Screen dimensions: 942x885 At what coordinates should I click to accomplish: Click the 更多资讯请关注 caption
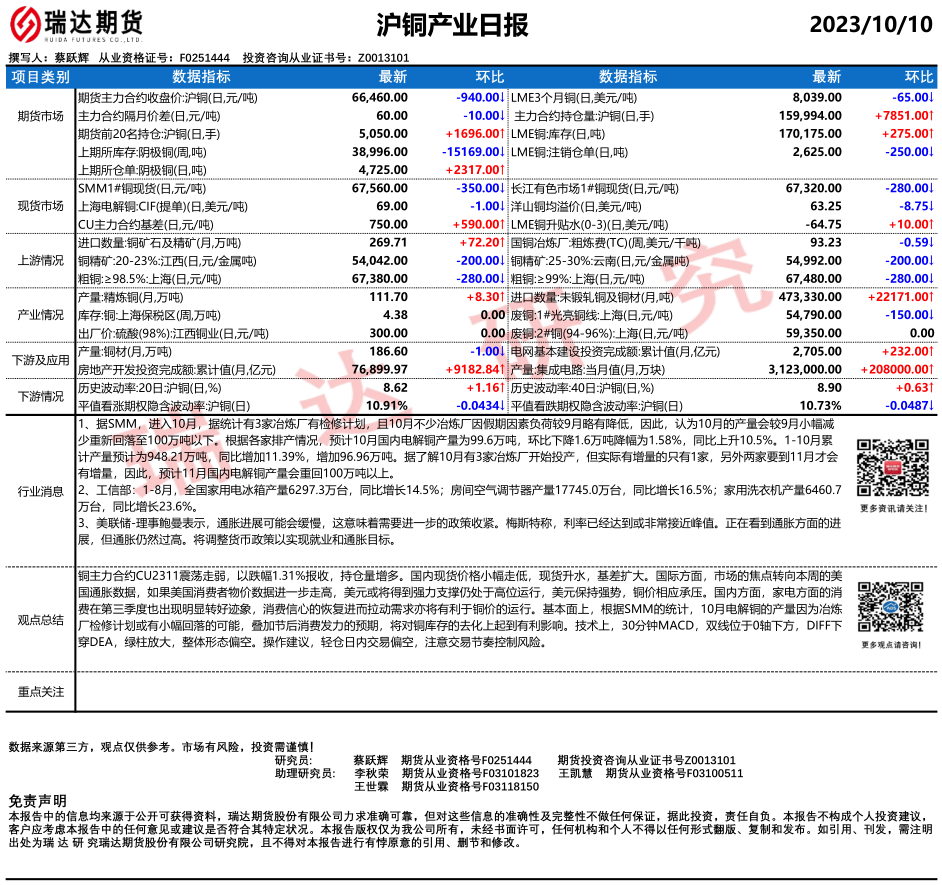[x=885, y=508]
